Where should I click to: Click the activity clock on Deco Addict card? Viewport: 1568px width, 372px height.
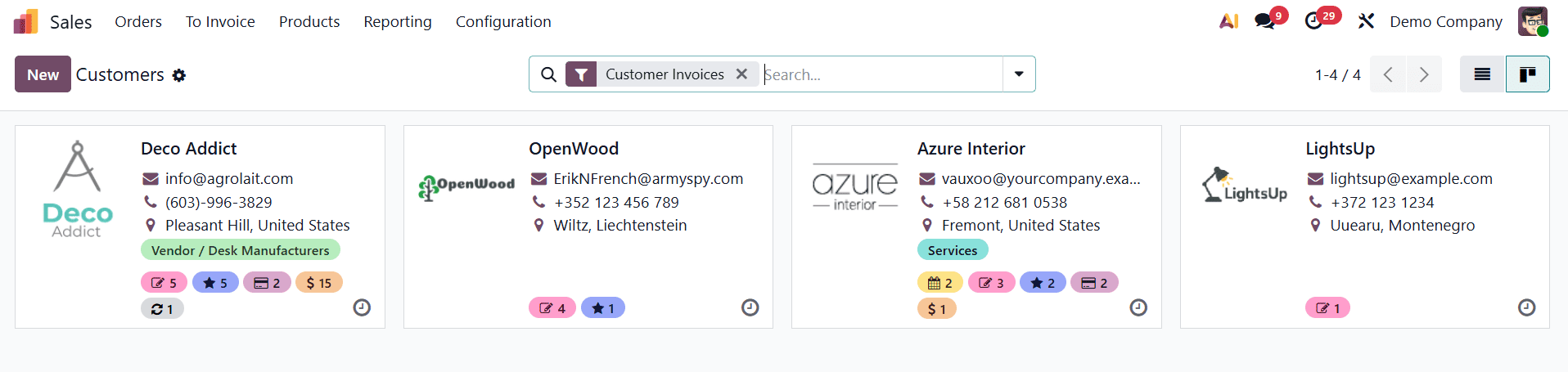[362, 307]
